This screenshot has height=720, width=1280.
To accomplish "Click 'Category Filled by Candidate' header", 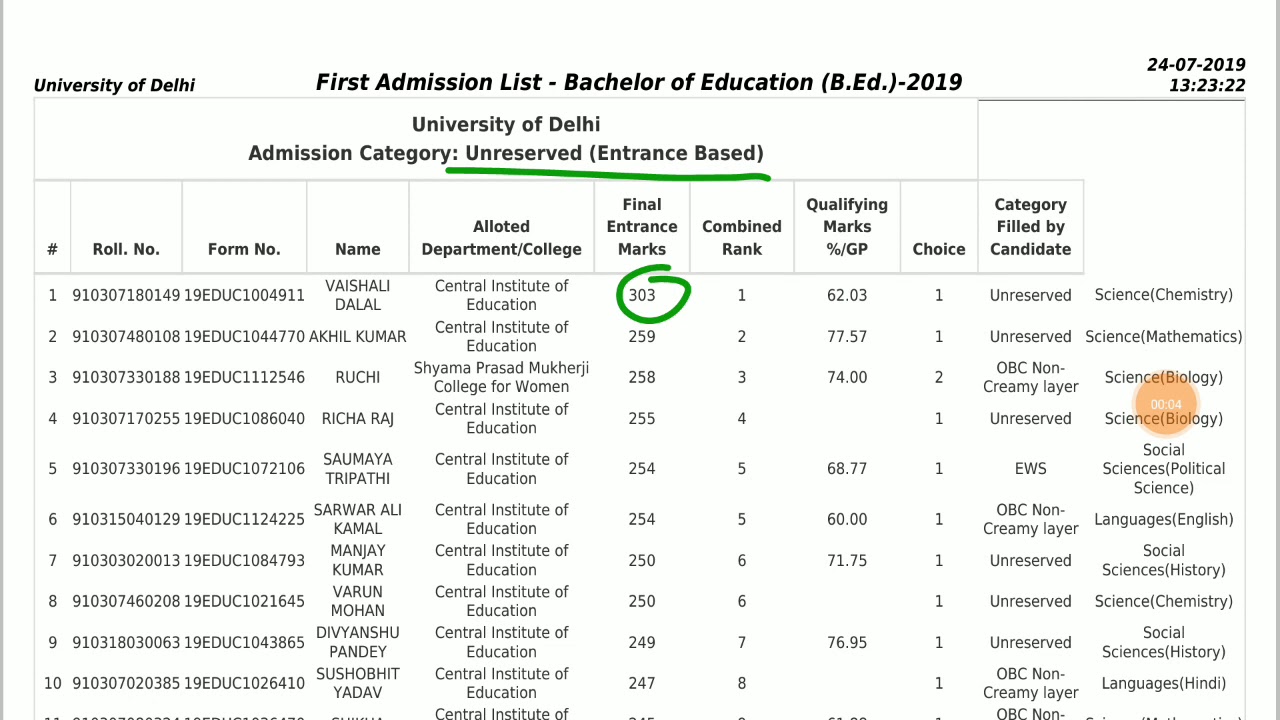I will pyautogui.click(x=1031, y=227).
